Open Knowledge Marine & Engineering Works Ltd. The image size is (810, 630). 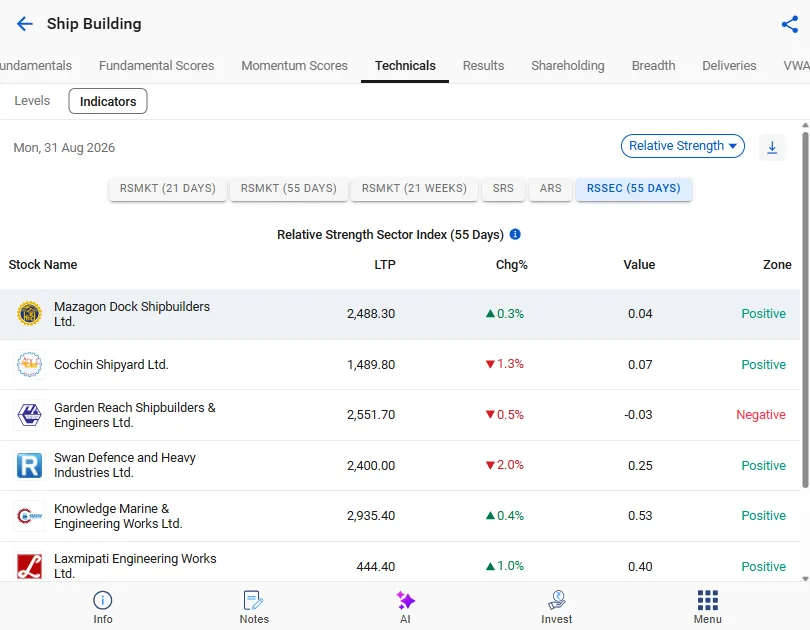coord(118,516)
